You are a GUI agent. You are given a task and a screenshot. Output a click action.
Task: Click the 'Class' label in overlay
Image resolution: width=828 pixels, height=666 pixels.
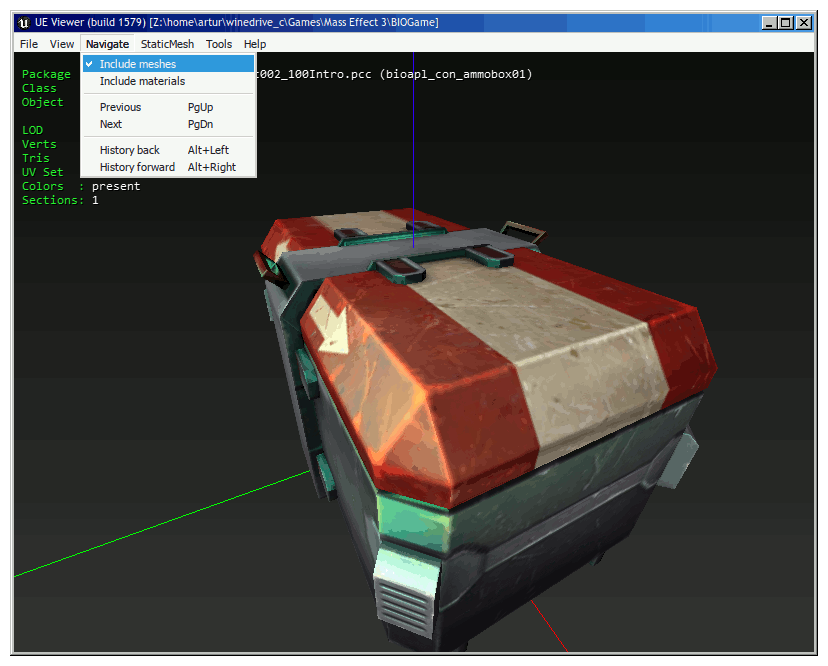[x=39, y=88]
